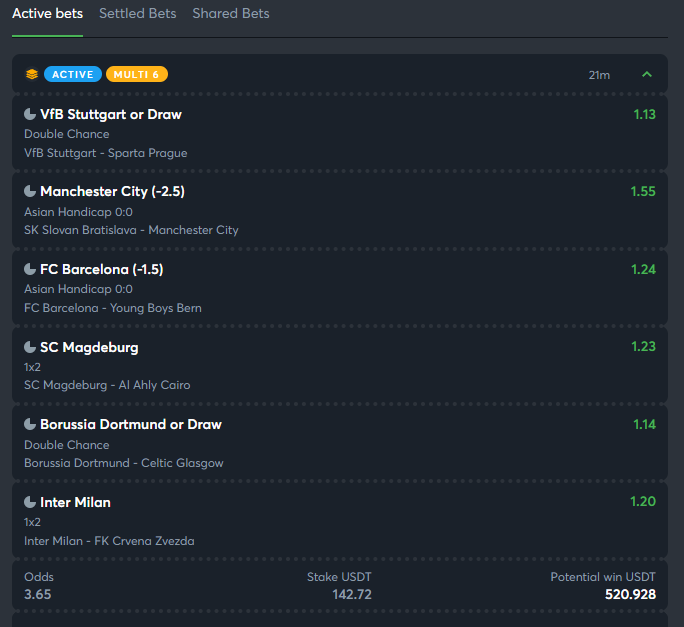Click pending icon beside SC Magdeburg

(30, 347)
